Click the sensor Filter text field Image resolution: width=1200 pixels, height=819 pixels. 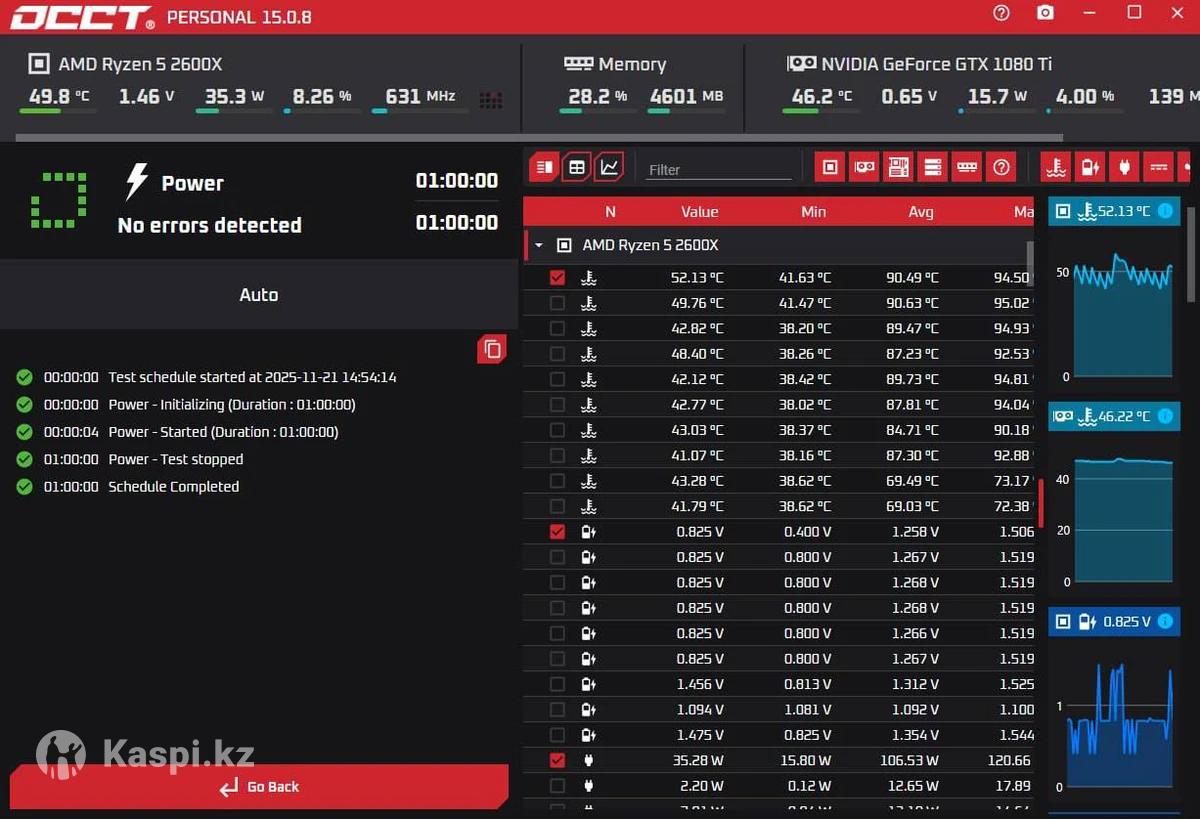point(718,170)
